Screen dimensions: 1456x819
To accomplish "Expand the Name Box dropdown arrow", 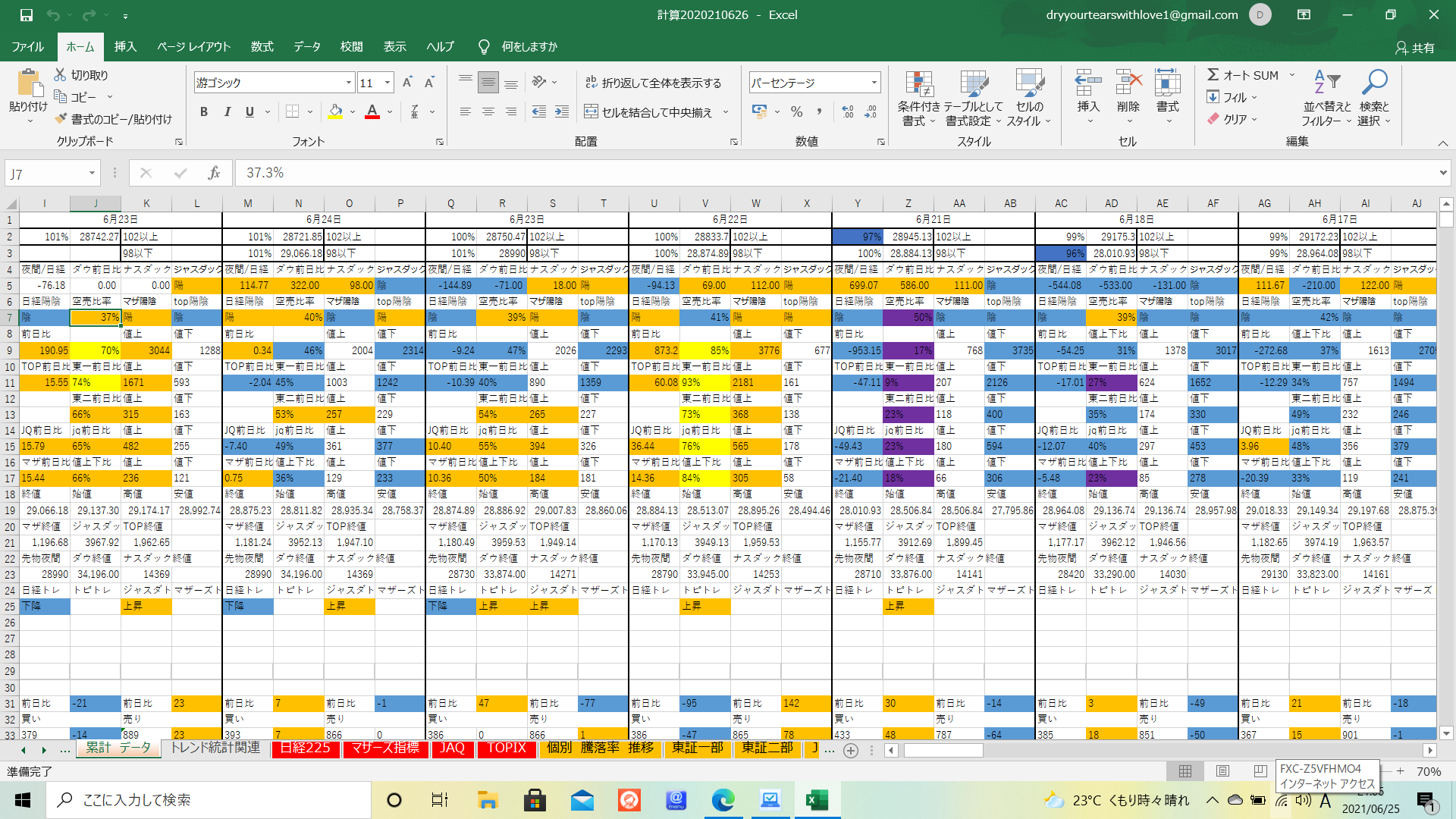I will point(92,174).
